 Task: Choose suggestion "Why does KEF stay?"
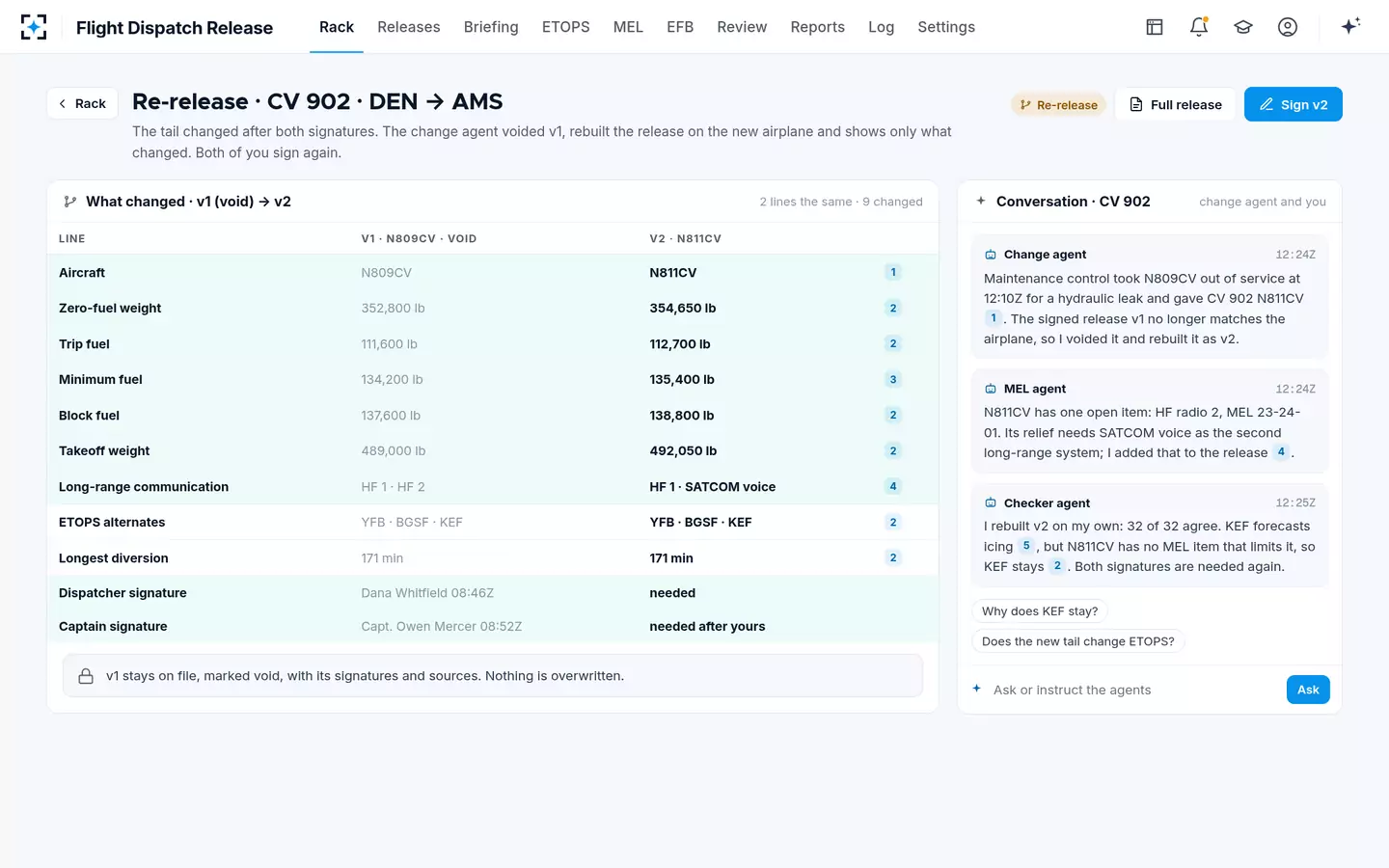click(1040, 611)
